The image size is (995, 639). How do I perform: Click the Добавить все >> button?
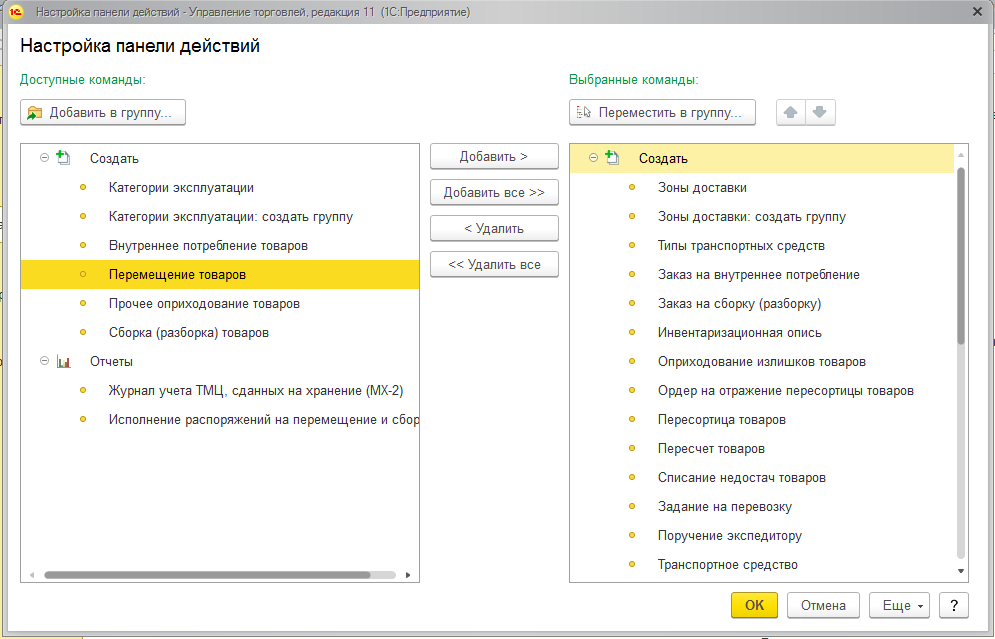pos(494,192)
